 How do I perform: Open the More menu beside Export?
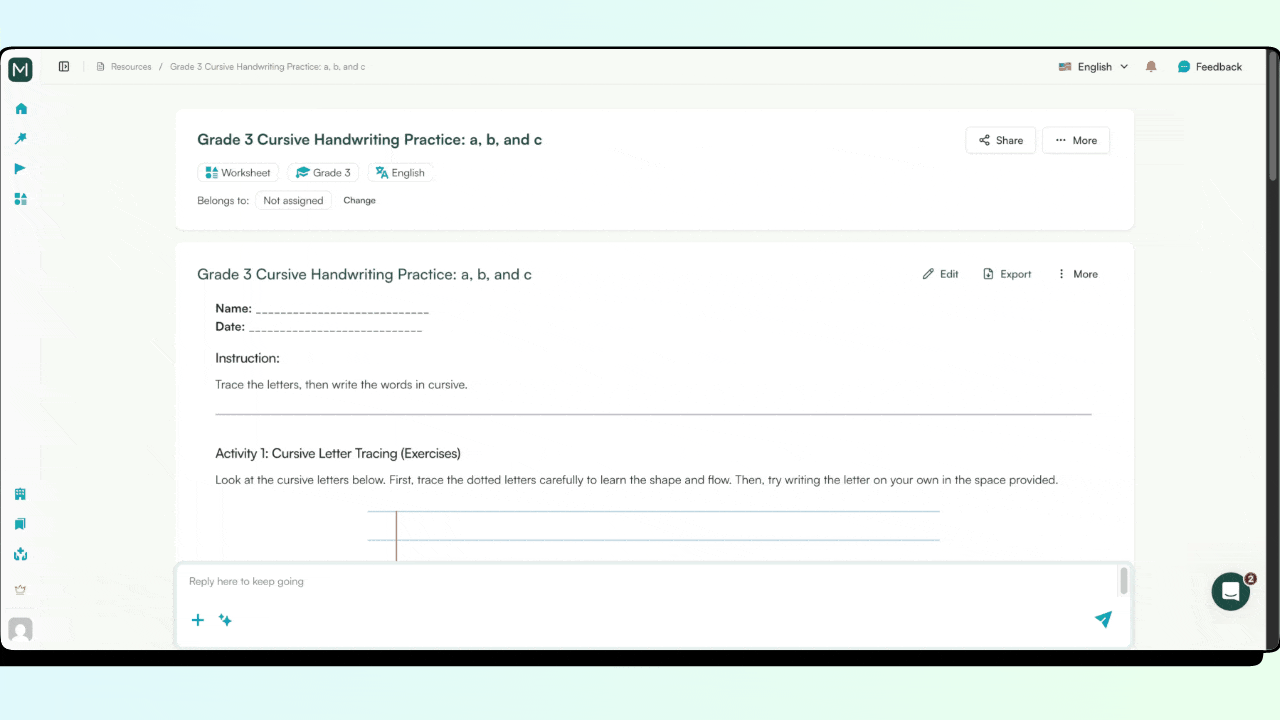1077,274
